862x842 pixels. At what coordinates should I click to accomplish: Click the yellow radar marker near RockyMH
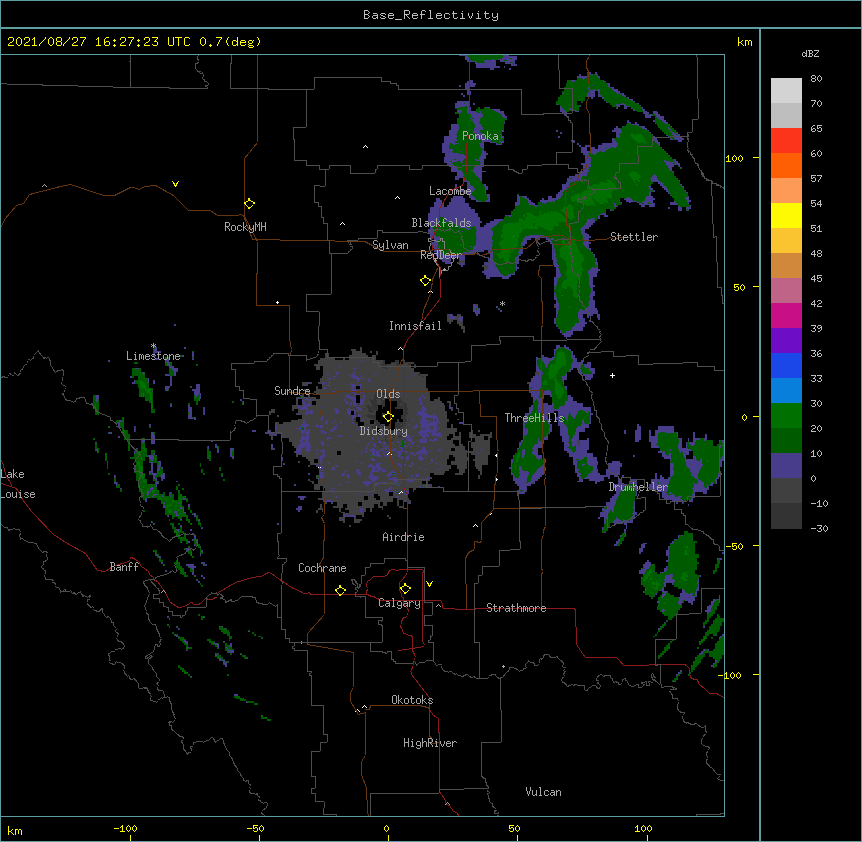coord(249,204)
